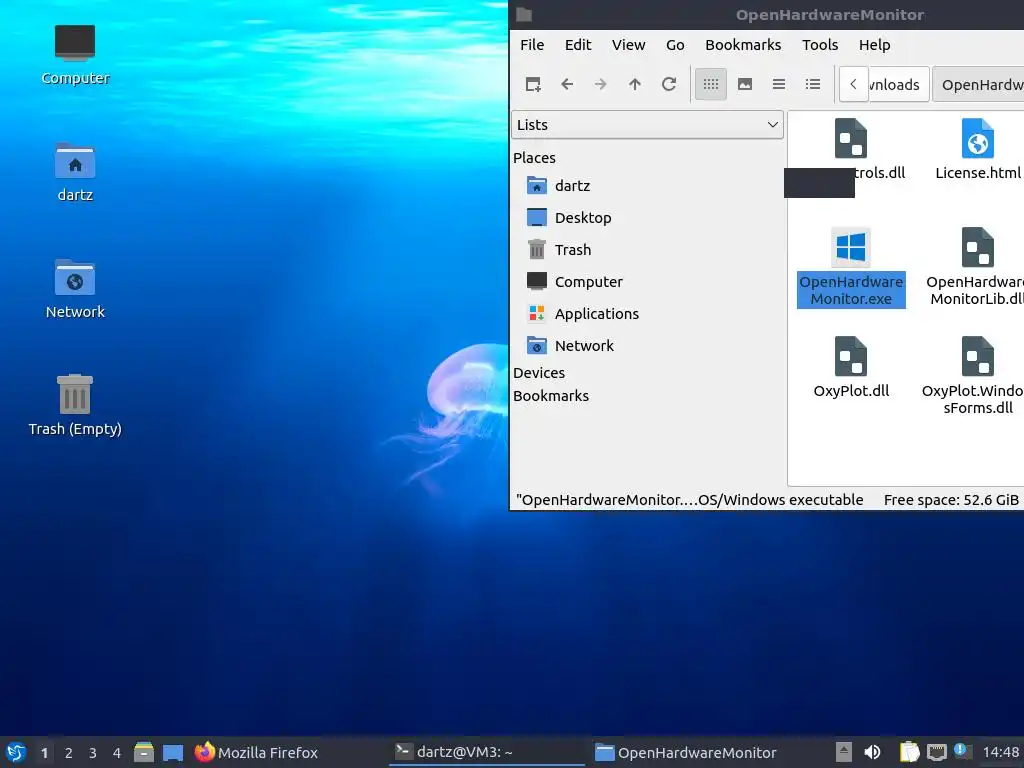The width and height of the screenshot is (1024, 768).
Task: Open the View menu
Action: click(x=628, y=44)
